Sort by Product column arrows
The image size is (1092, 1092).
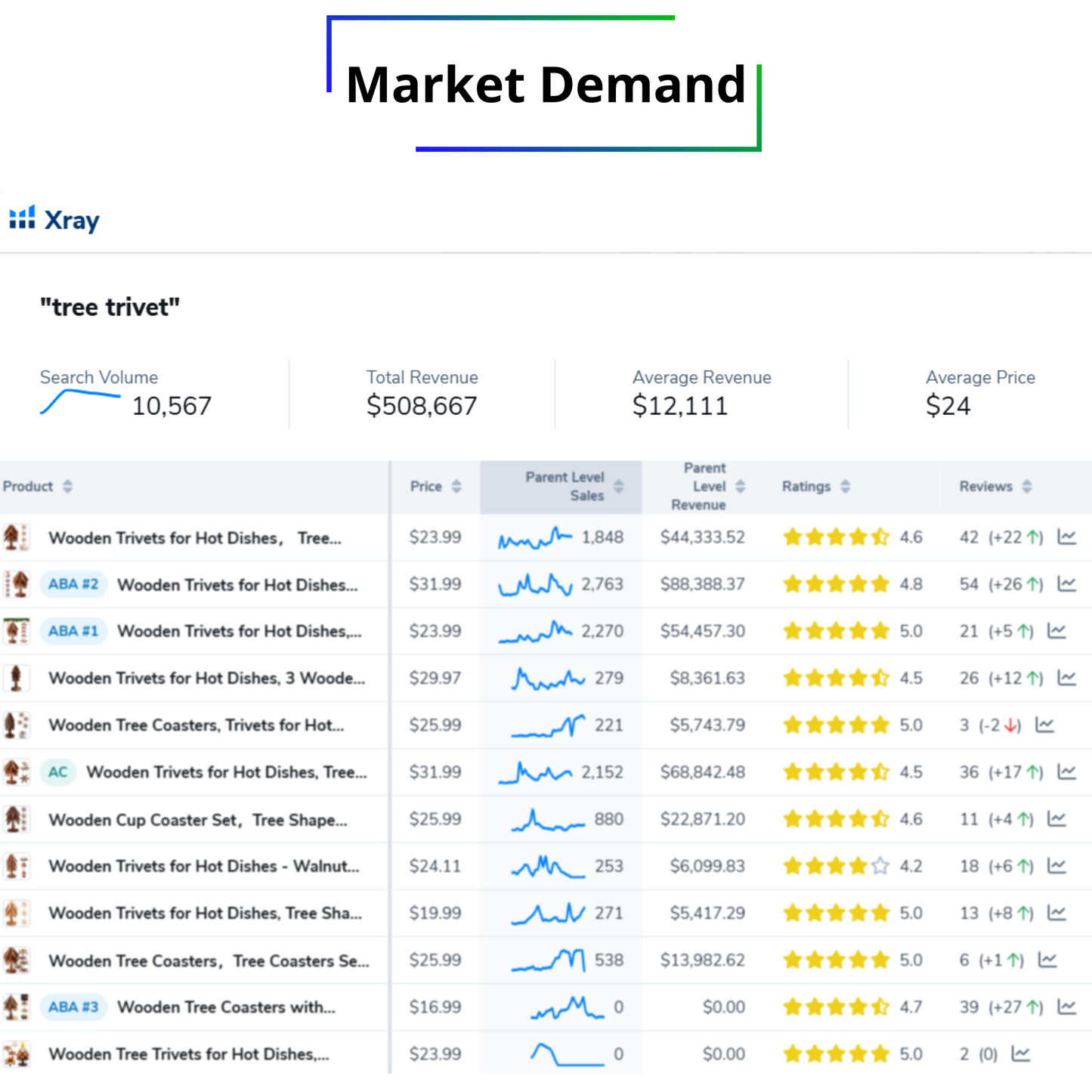pos(67,486)
